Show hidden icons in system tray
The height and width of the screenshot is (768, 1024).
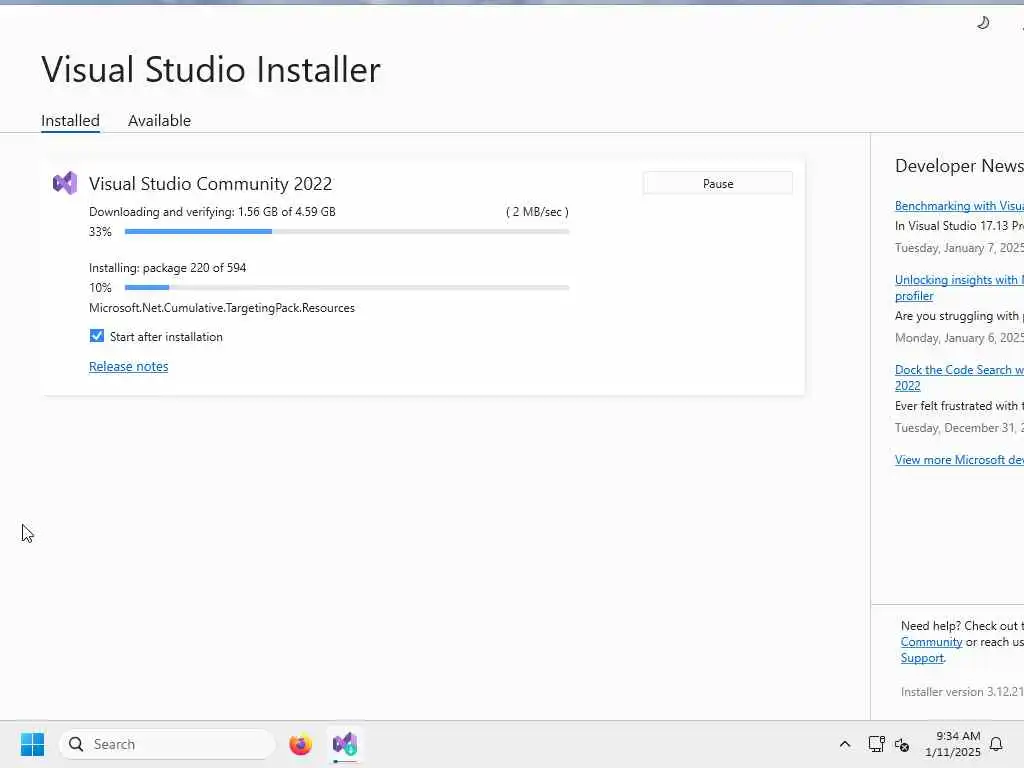(844, 744)
